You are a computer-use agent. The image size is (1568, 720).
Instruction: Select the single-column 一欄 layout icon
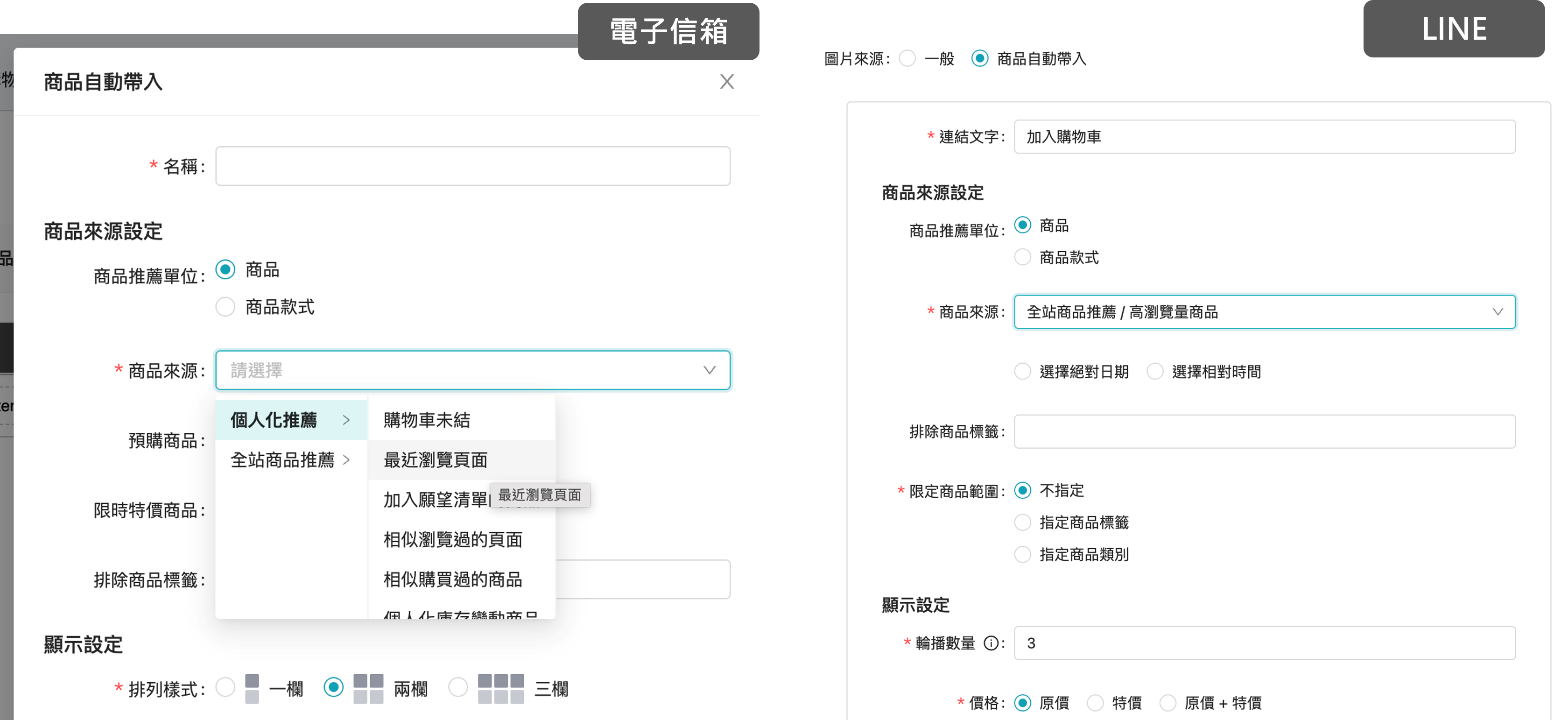point(252,688)
